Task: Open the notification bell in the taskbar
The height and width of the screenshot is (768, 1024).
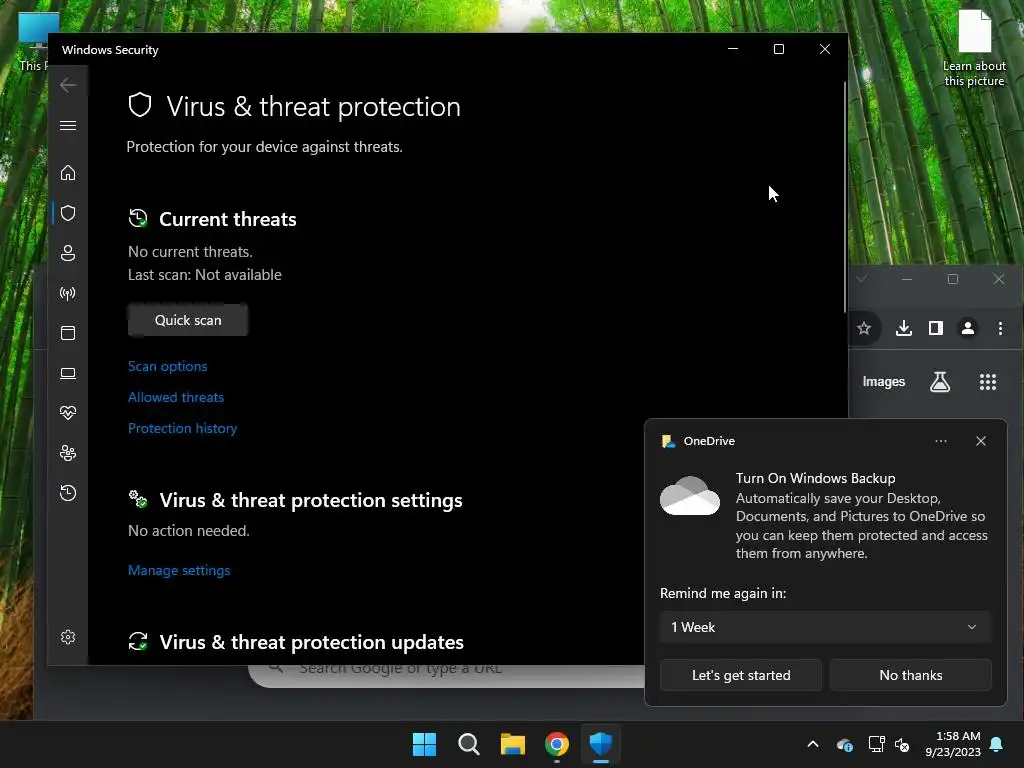Action: click(x=997, y=744)
